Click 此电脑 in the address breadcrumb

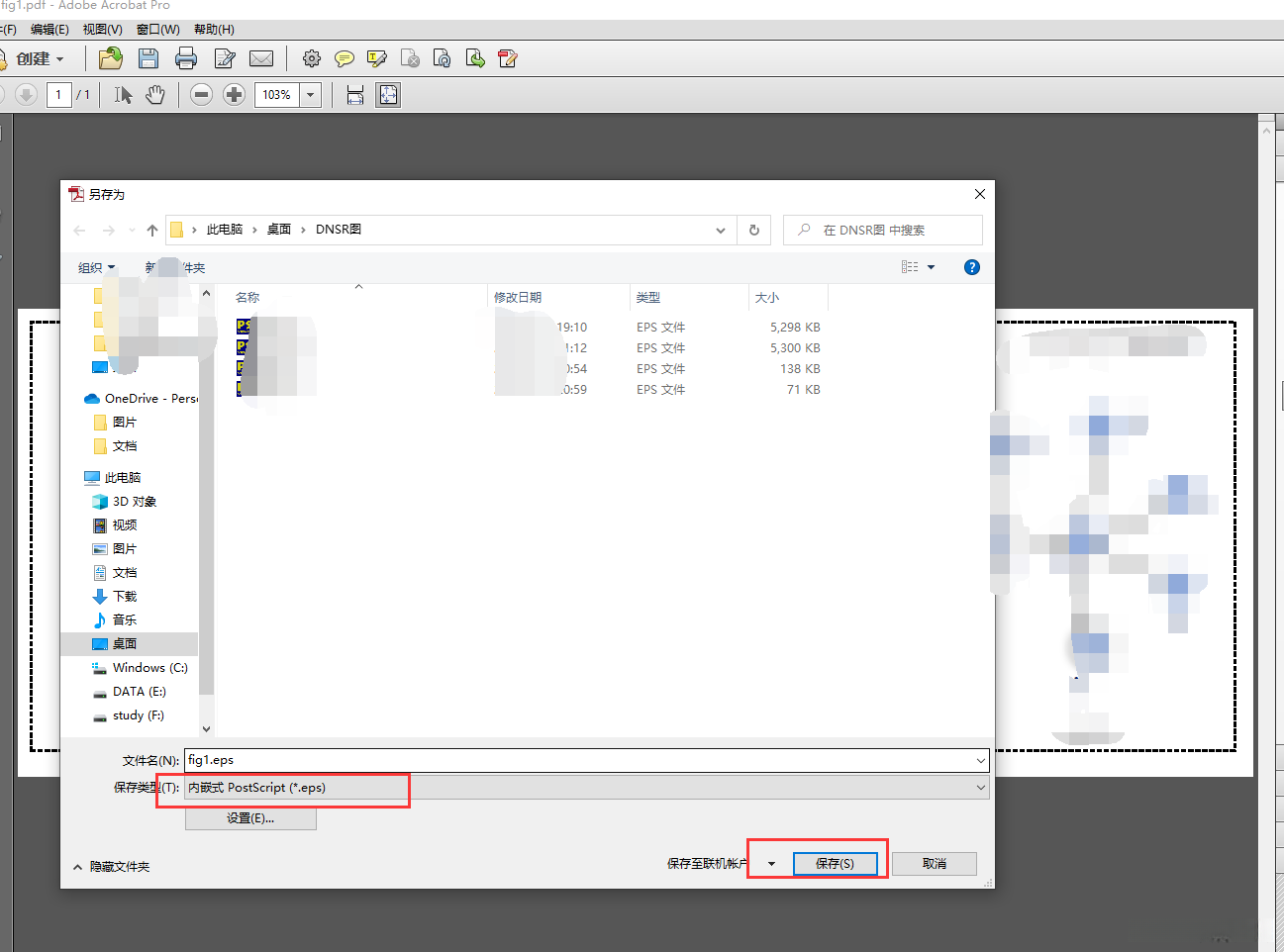(x=225, y=230)
